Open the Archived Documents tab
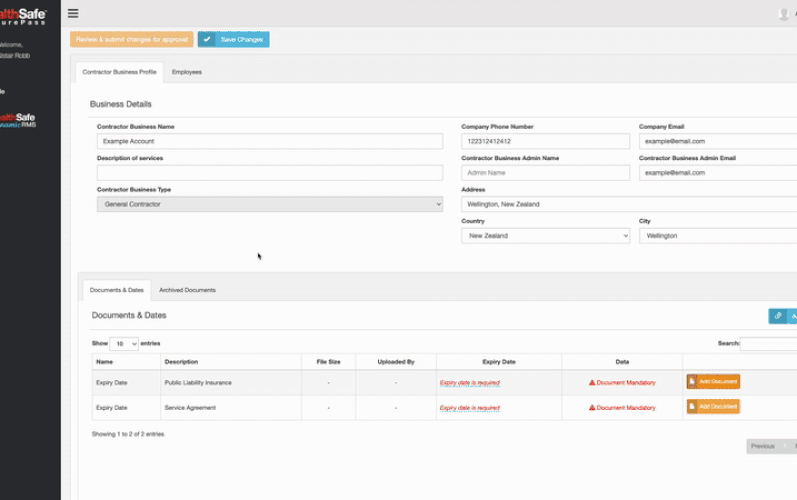797x500 pixels. pyautogui.click(x=187, y=290)
